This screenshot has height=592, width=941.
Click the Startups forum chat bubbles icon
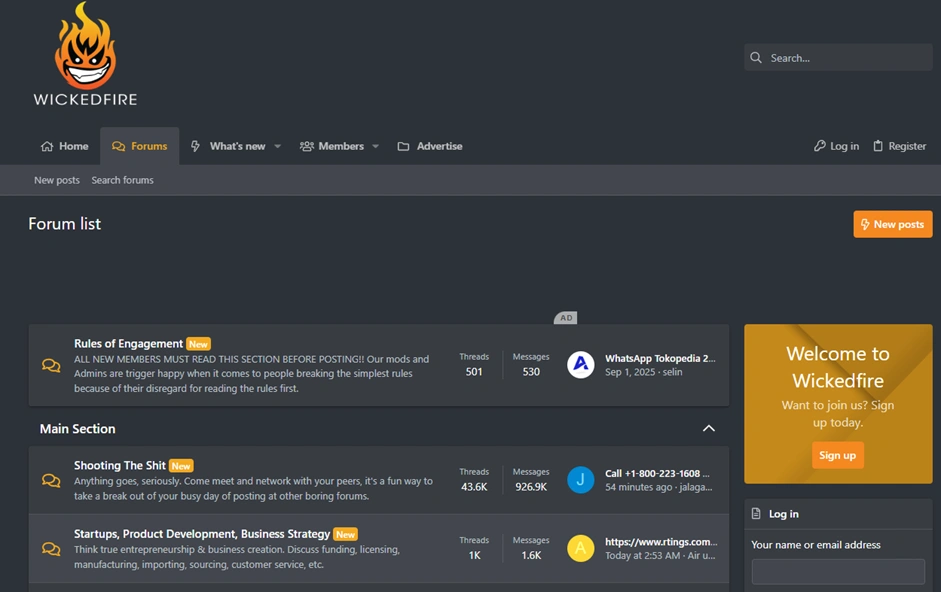pyautogui.click(x=51, y=549)
